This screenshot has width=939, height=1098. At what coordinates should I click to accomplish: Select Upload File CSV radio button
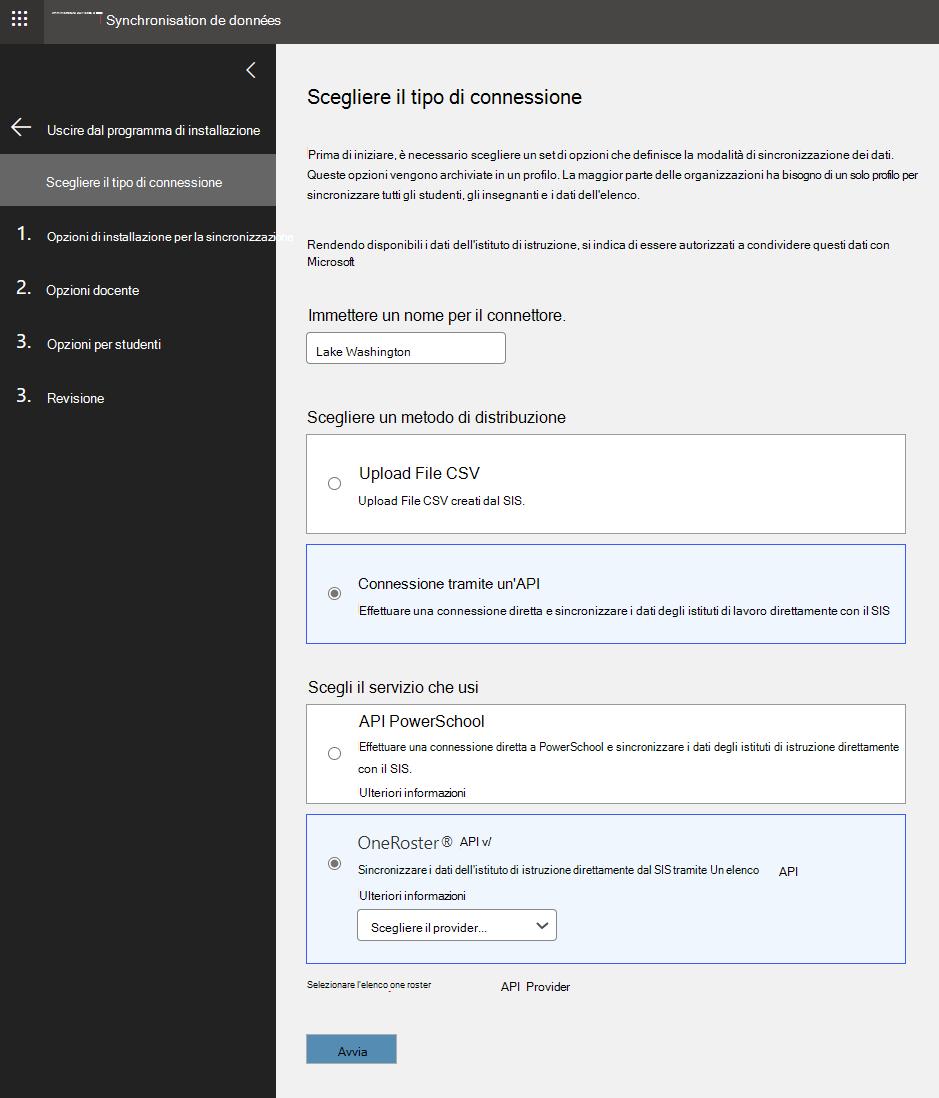[335, 483]
